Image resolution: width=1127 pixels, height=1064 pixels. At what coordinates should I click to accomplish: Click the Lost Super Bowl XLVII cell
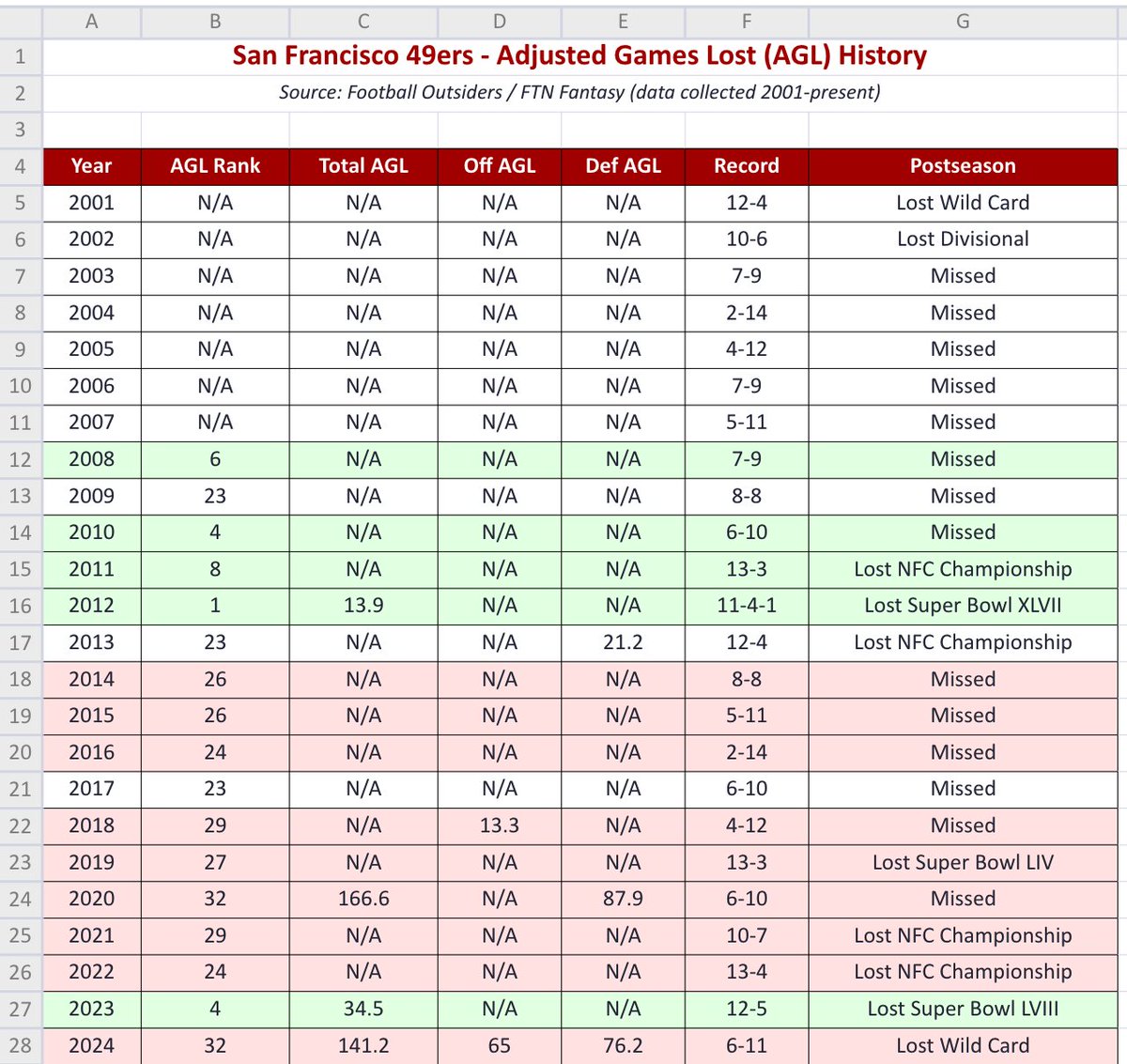click(963, 606)
